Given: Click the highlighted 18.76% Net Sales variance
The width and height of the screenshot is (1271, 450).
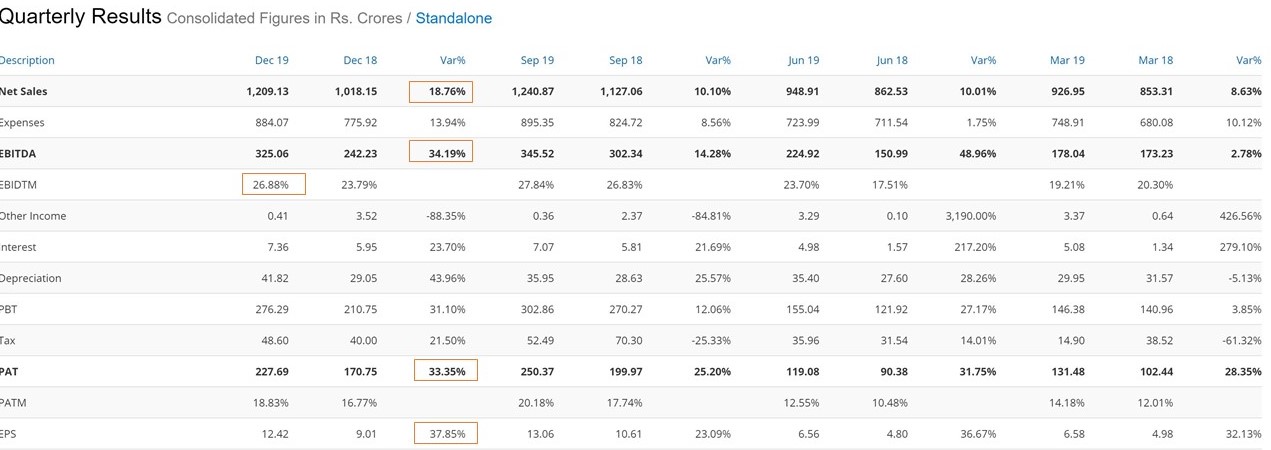Looking at the screenshot, I should click(441, 92).
